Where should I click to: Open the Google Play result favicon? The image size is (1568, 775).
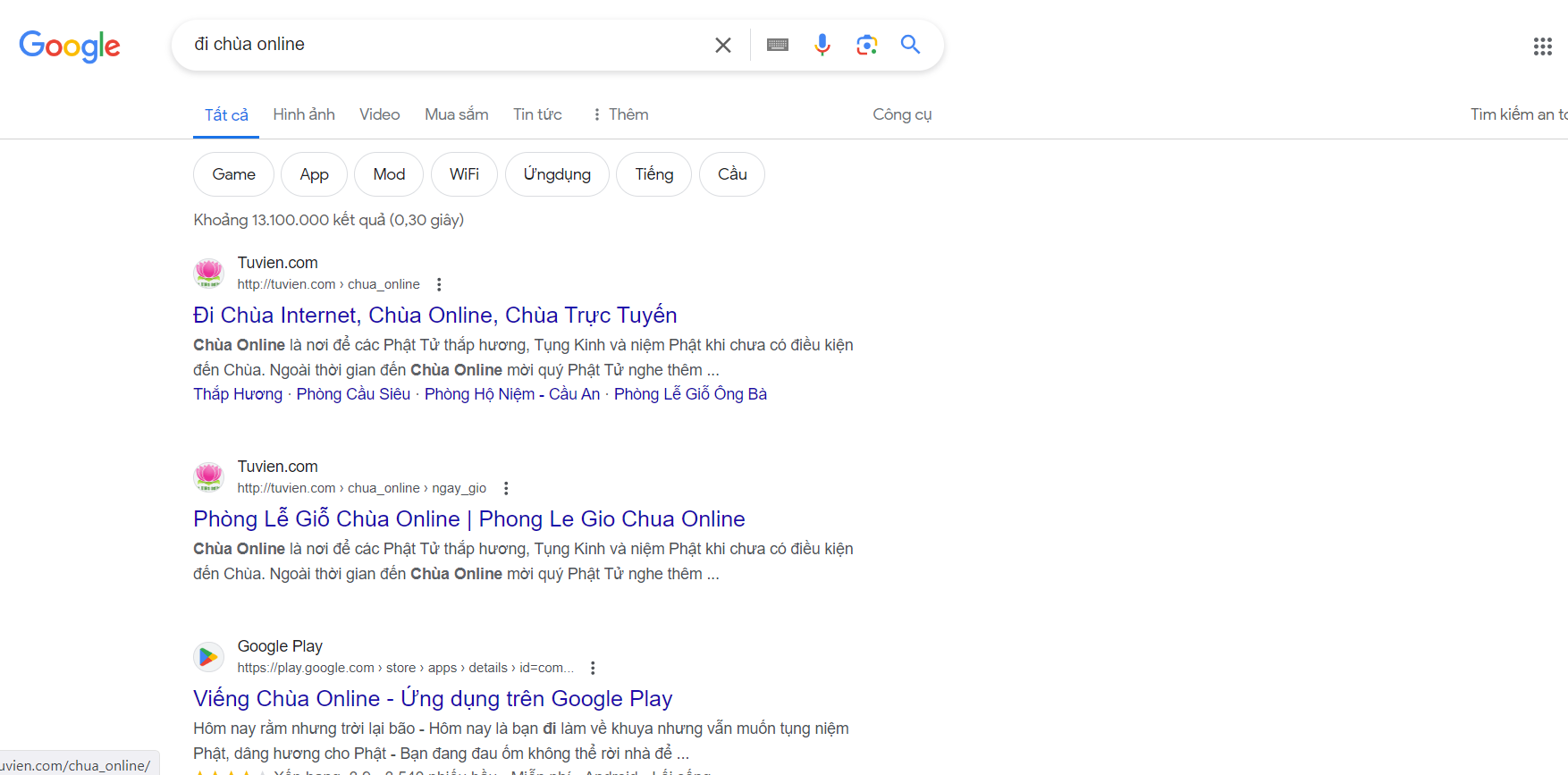tap(208, 657)
